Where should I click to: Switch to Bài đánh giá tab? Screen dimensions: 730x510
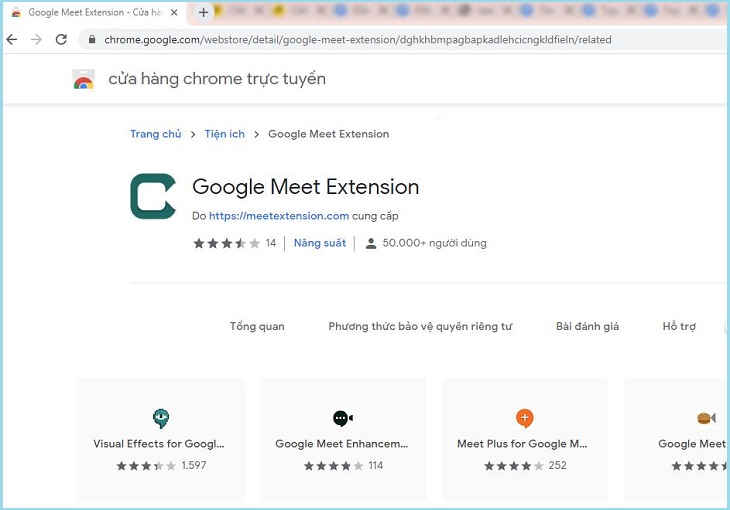pyautogui.click(x=587, y=326)
